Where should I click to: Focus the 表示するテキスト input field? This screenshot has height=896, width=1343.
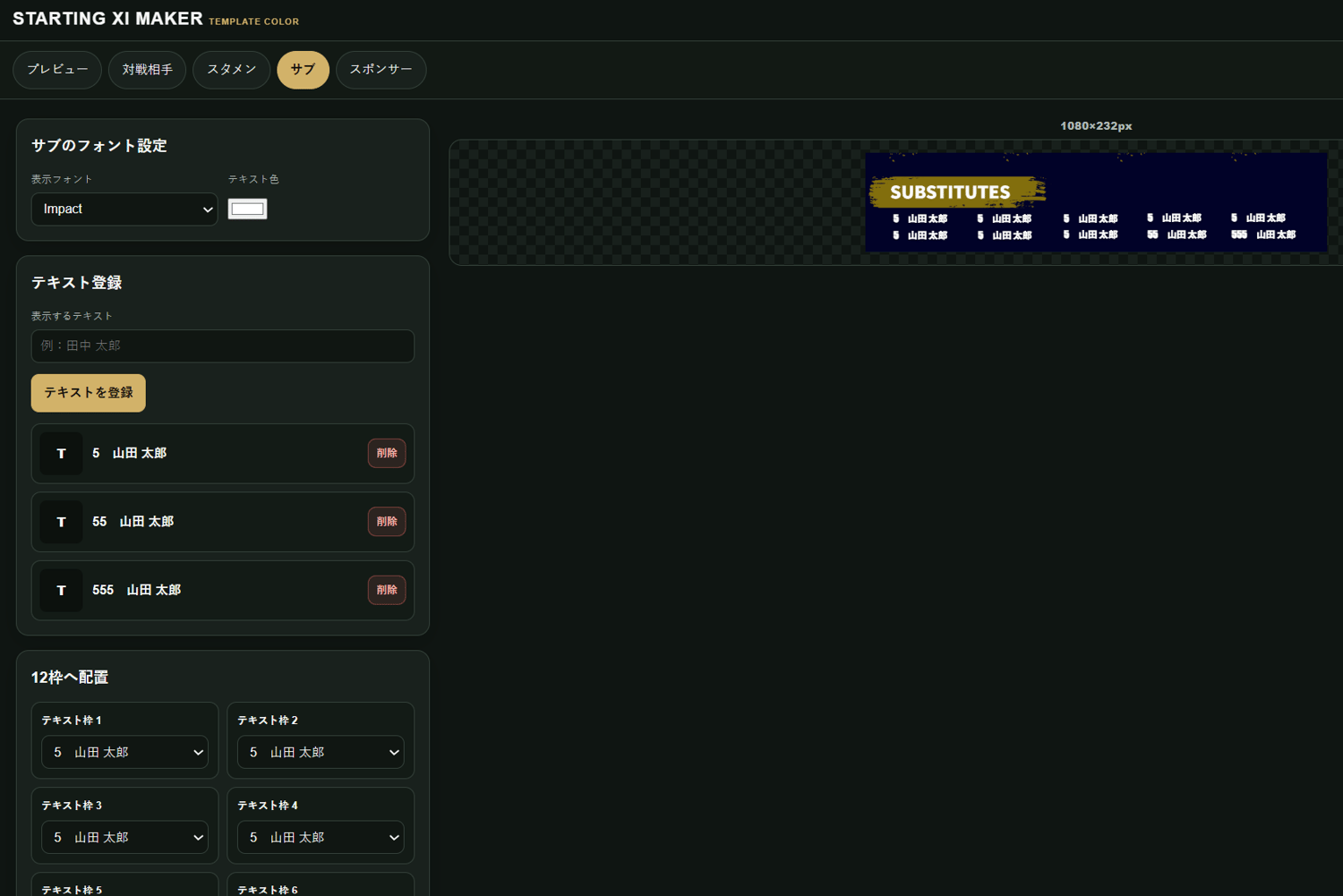point(223,346)
